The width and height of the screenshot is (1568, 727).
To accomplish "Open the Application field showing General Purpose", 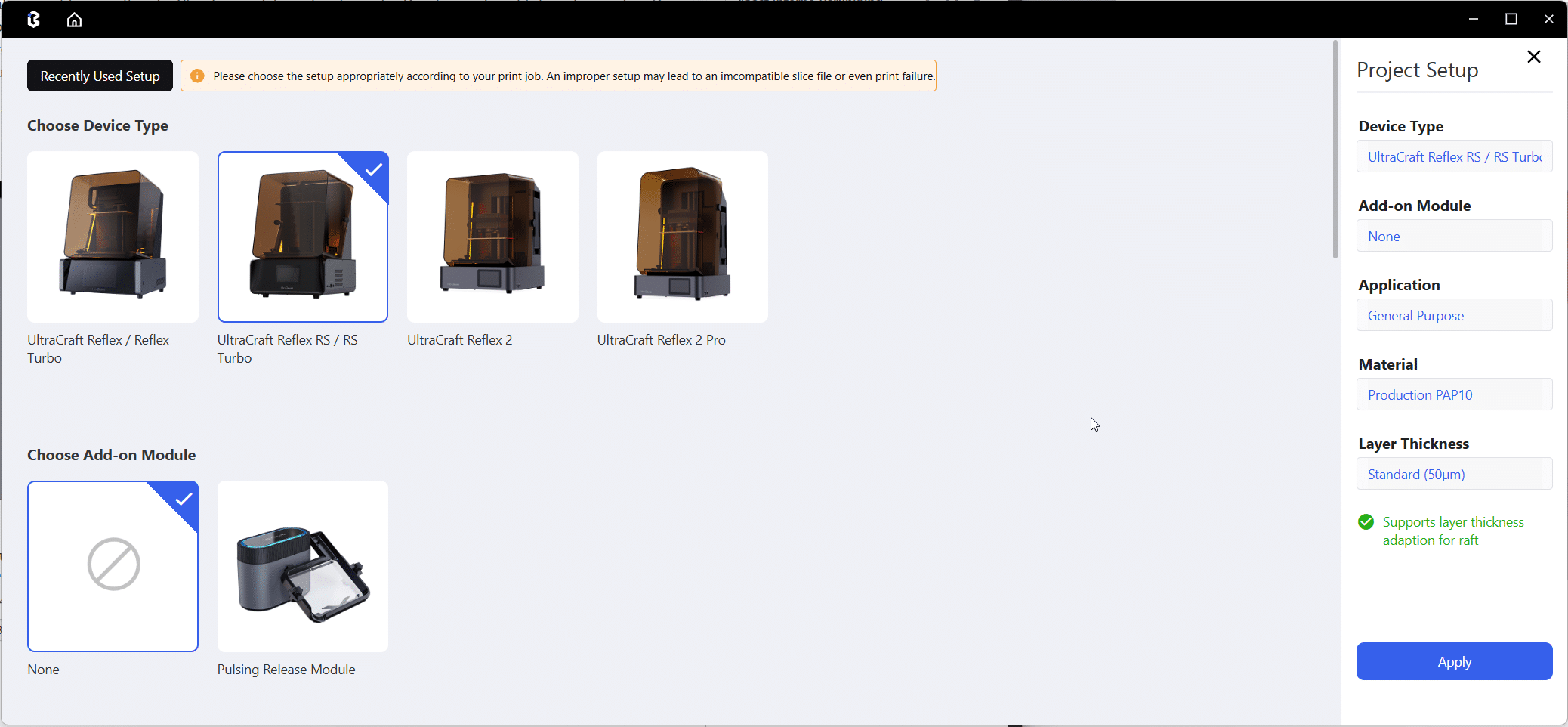I will point(1454,315).
